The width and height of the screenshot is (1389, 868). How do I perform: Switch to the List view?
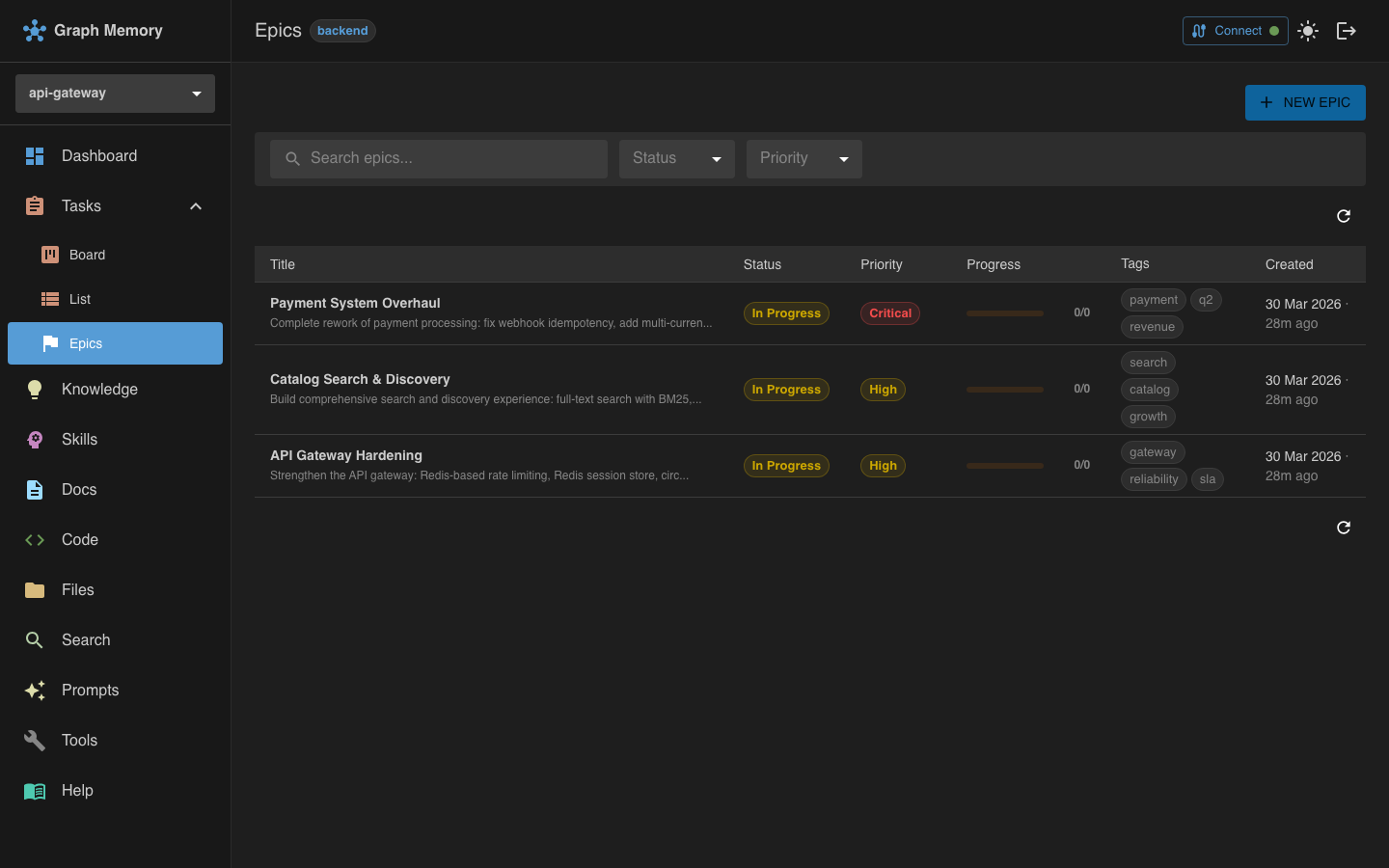(x=78, y=299)
